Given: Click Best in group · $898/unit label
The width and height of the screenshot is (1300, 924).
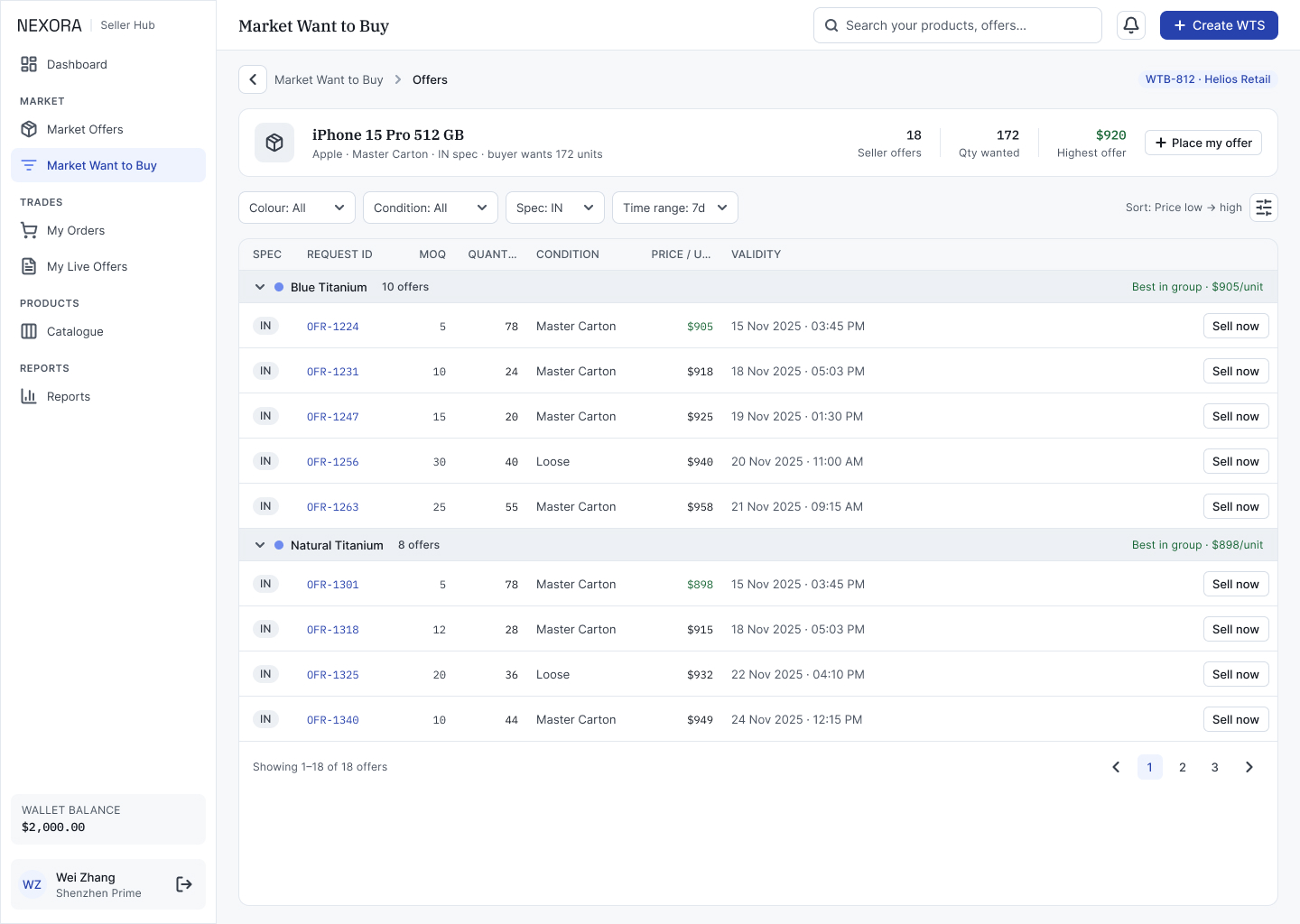Looking at the screenshot, I should pyautogui.click(x=1198, y=545).
